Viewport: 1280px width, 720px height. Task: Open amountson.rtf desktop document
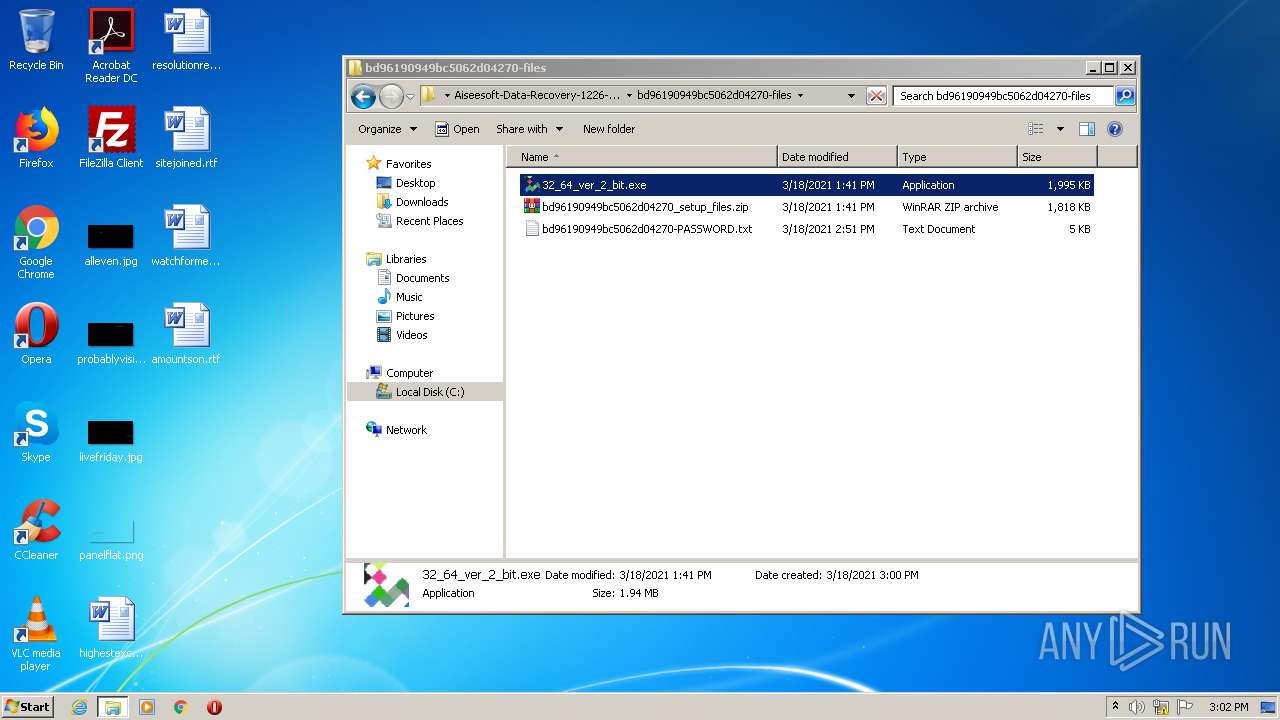click(x=186, y=334)
